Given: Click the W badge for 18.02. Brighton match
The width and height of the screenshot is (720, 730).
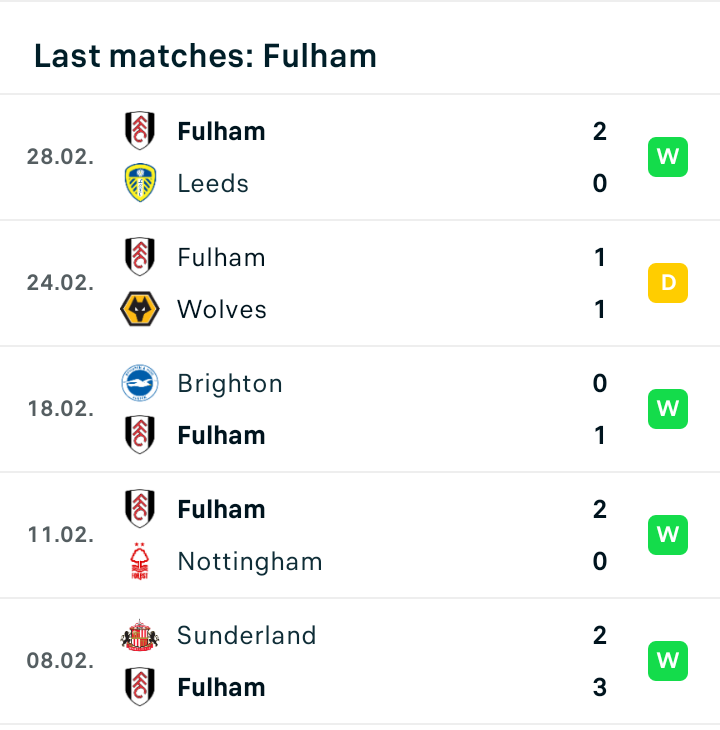Looking at the screenshot, I should click(x=668, y=409).
